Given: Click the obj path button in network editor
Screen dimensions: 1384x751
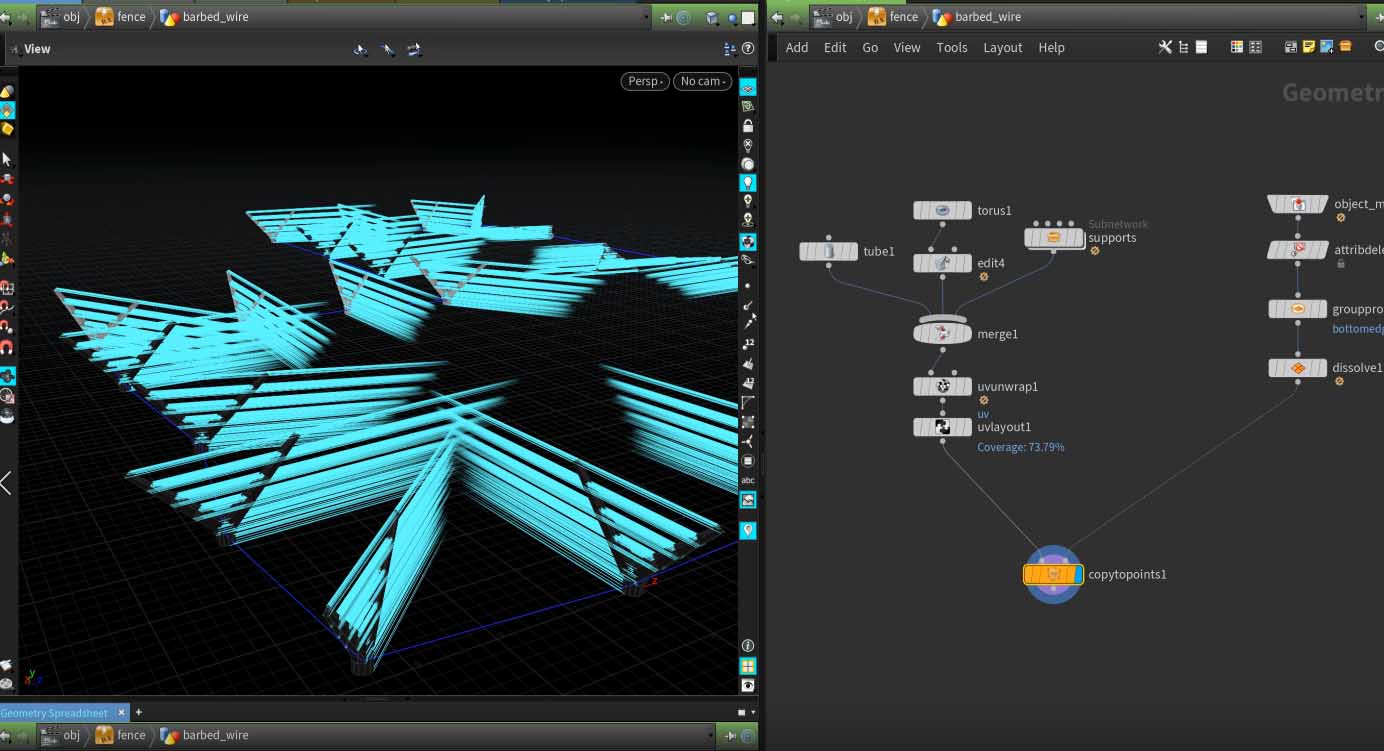Looking at the screenshot, I should click(833, 17).
